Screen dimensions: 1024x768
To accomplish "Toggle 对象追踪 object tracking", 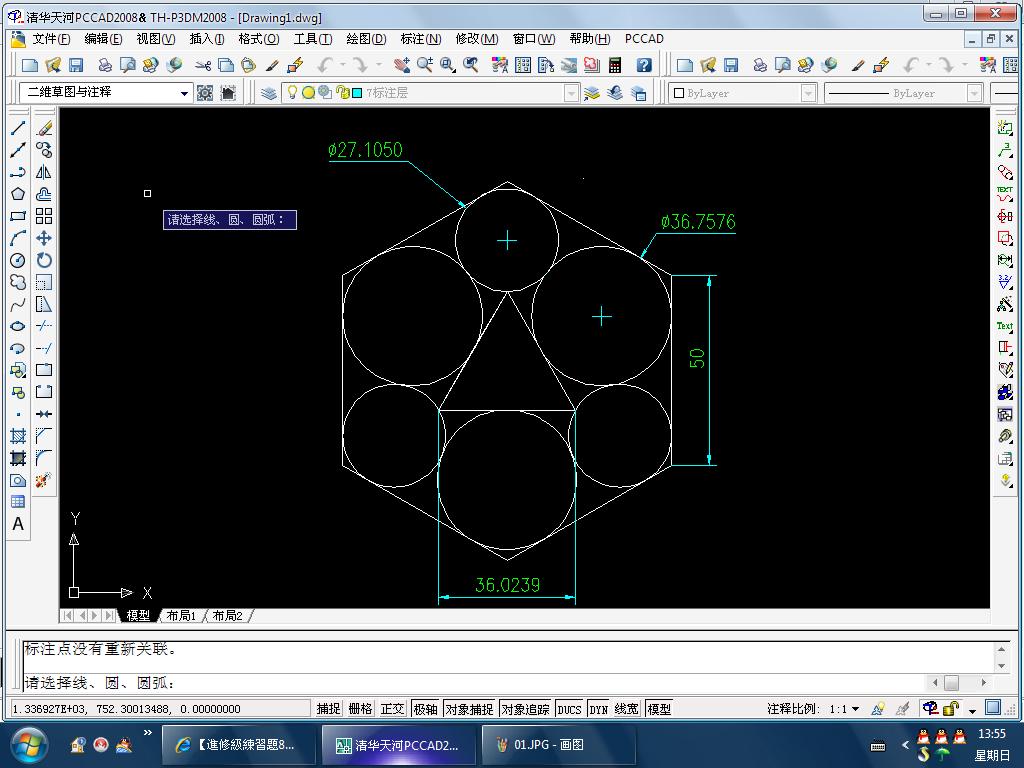I will 526,709.
